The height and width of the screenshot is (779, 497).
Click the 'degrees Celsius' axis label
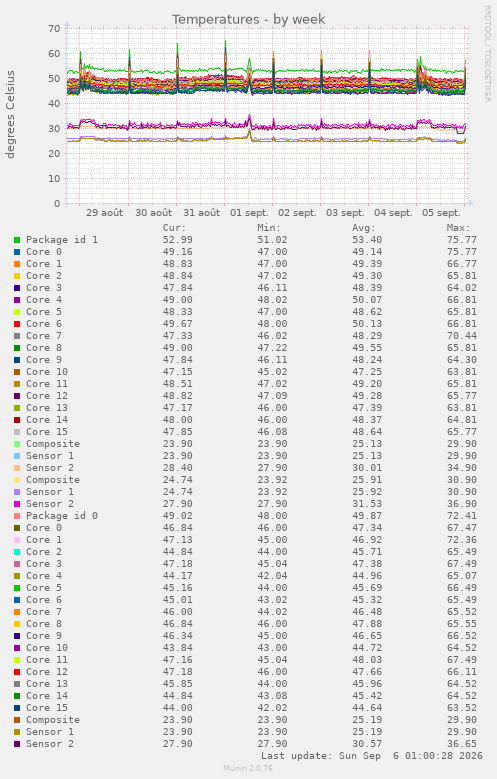pos(10,115)
